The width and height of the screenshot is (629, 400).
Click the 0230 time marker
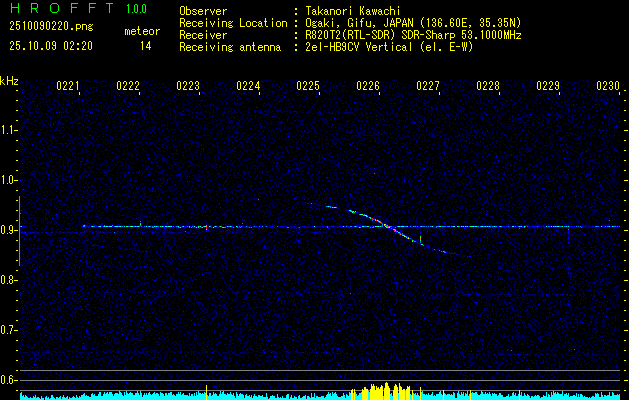[608, 87]
